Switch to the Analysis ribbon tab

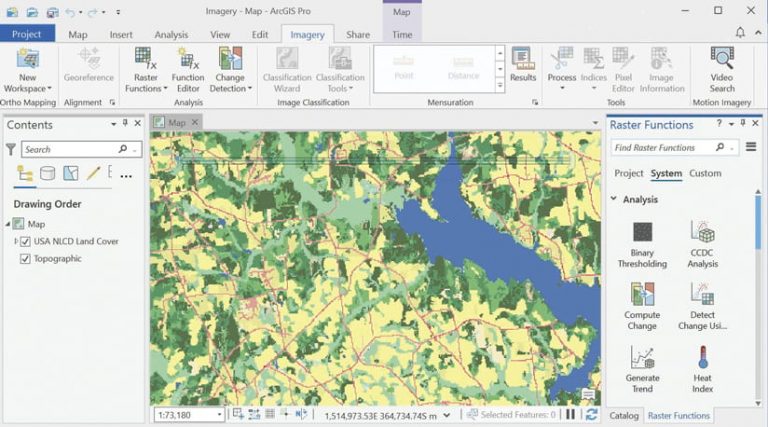pos(171,35)
